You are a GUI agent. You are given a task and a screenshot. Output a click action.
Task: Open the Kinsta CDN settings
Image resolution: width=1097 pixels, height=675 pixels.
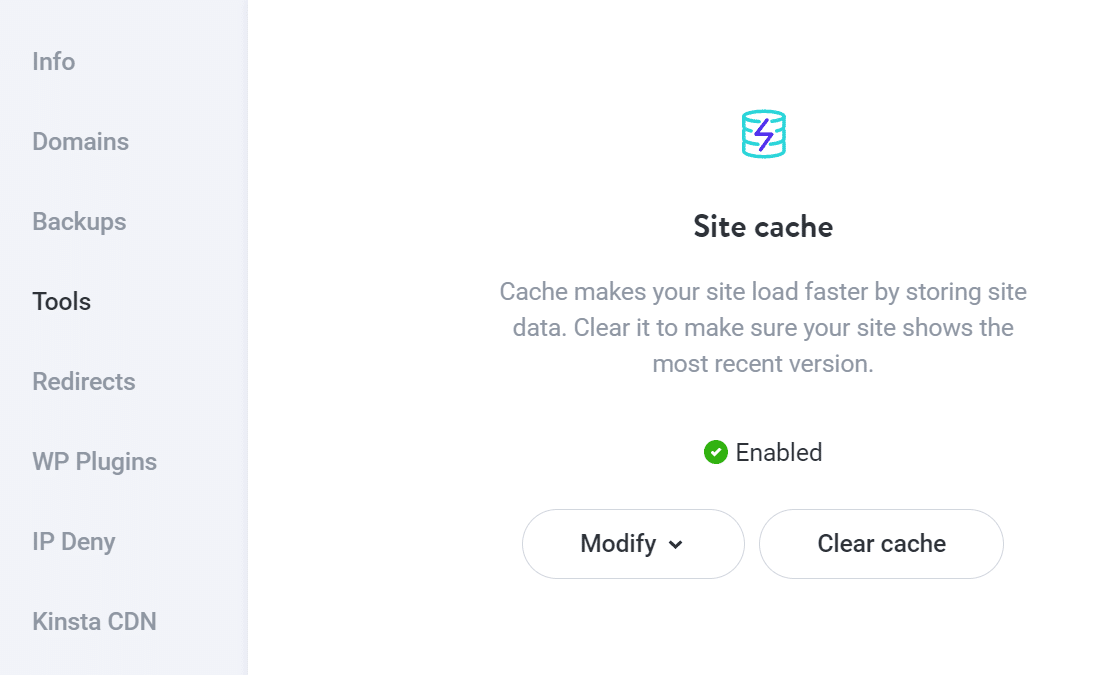[95, 621]
